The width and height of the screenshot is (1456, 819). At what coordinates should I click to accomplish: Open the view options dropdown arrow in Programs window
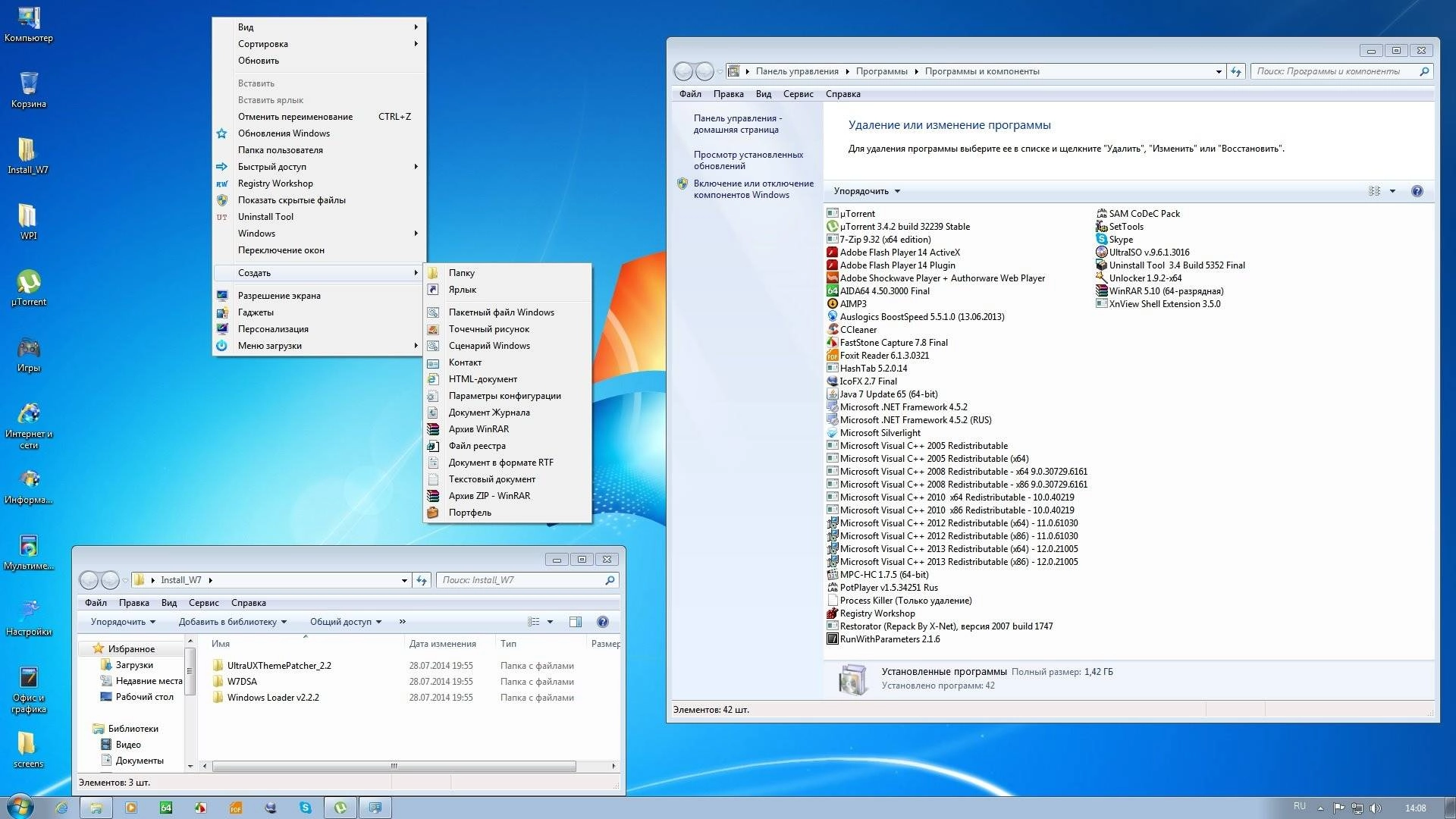[x=1392, y=191]
